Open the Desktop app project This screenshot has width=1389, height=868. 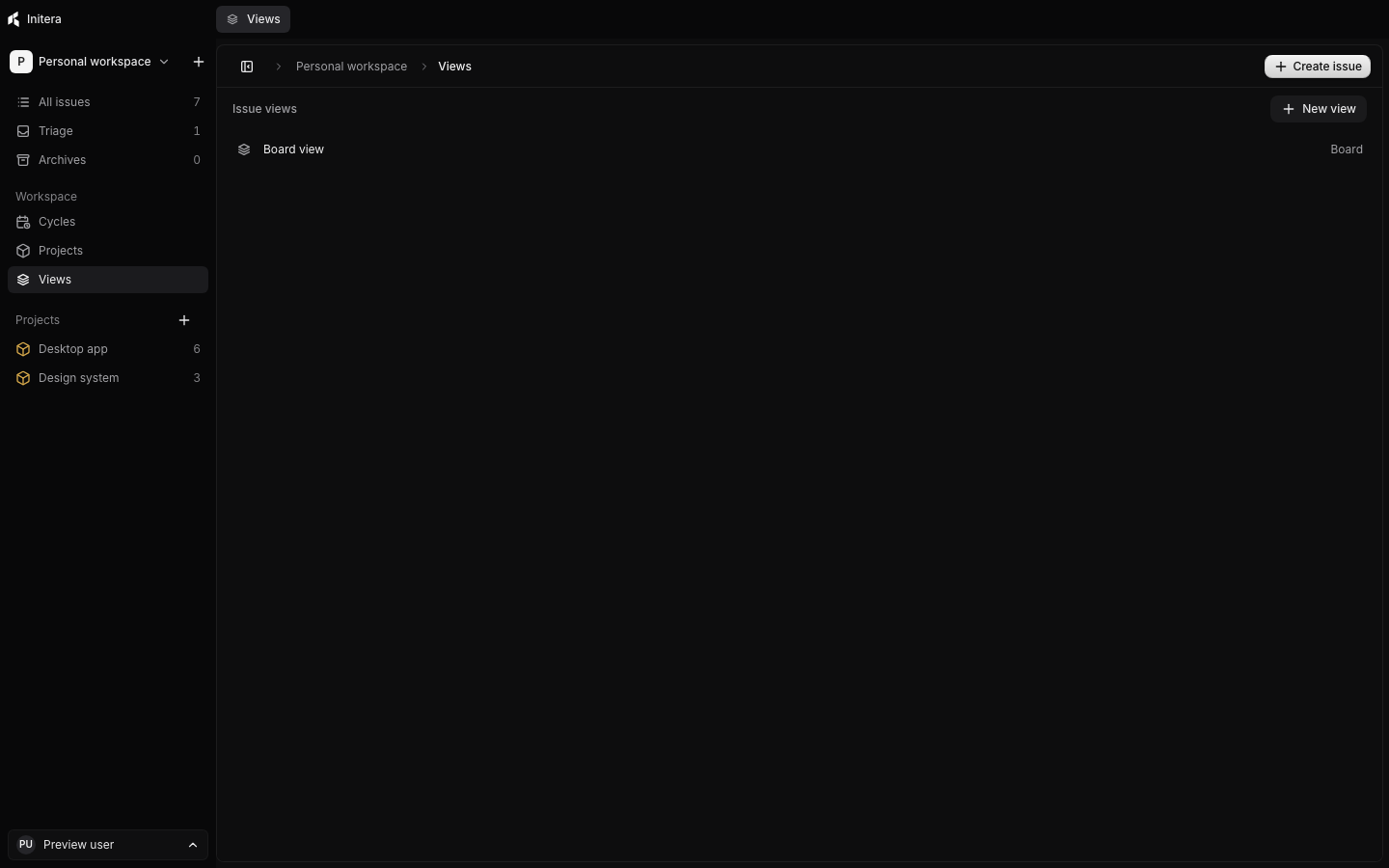(x=108, y=349)
